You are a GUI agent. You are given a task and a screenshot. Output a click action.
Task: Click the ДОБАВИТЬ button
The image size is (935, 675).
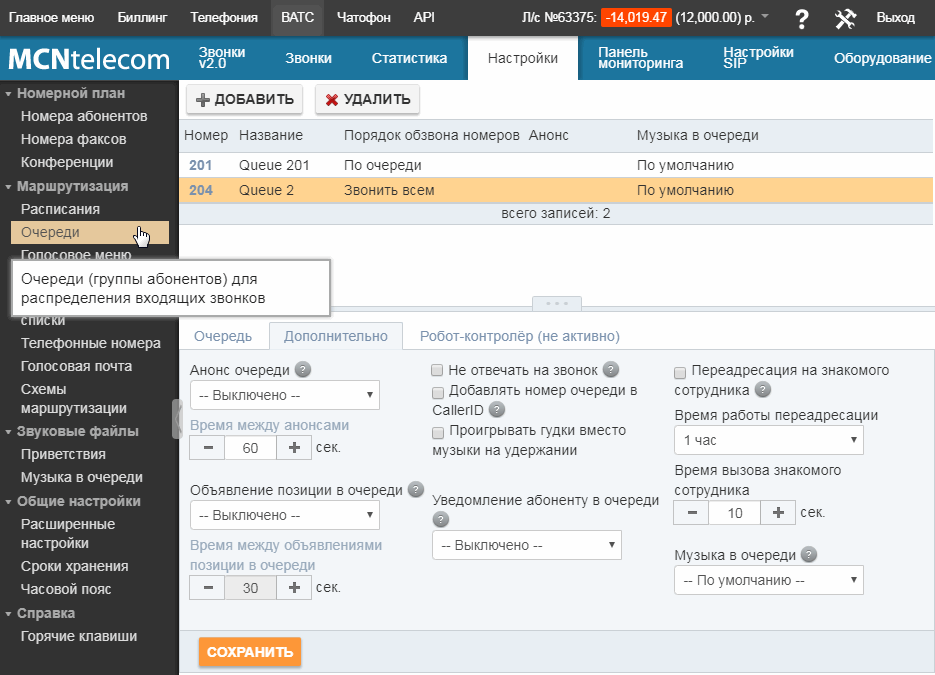click(x=245, y=99)
